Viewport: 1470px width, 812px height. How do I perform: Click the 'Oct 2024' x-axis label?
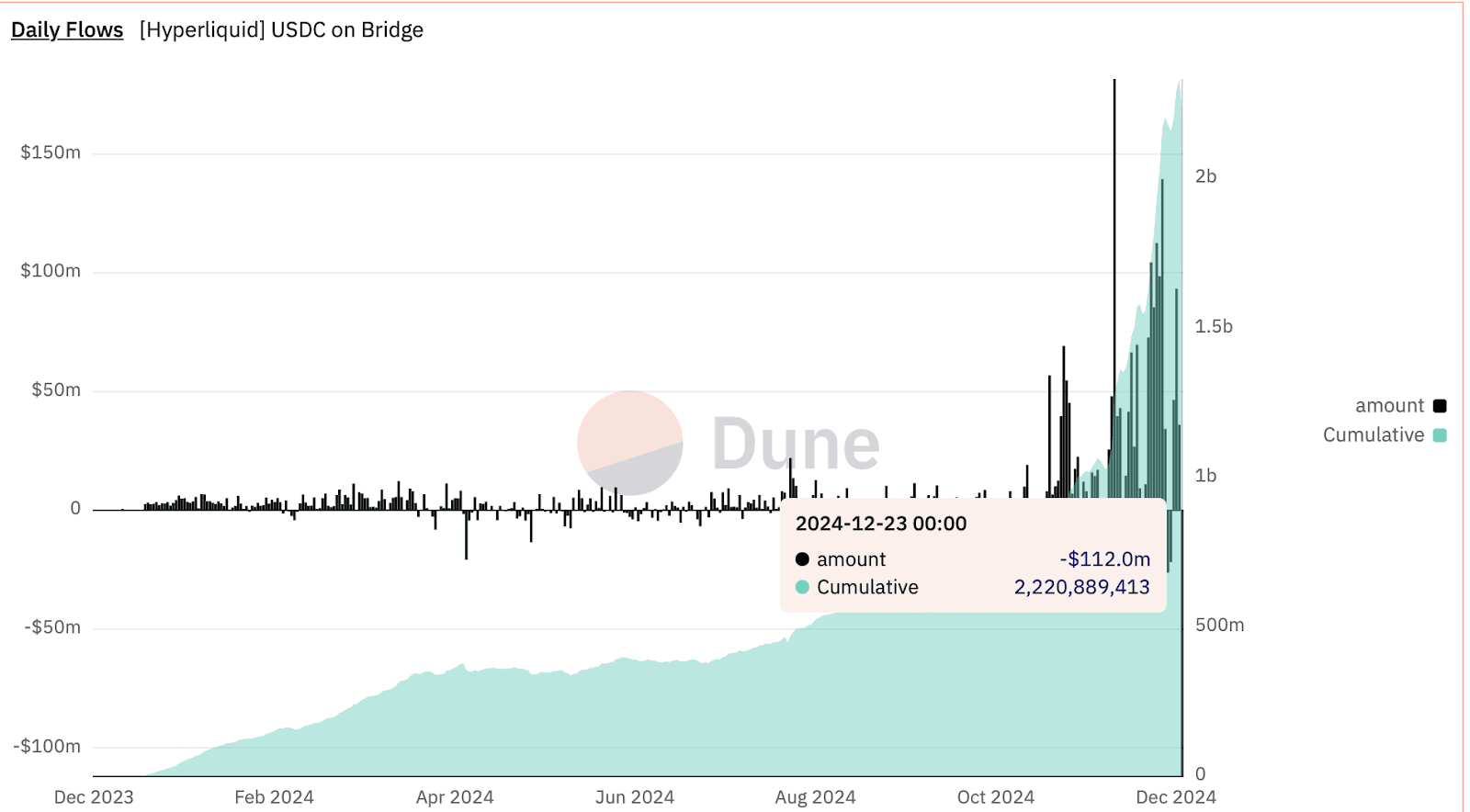(x=996, y=797)
